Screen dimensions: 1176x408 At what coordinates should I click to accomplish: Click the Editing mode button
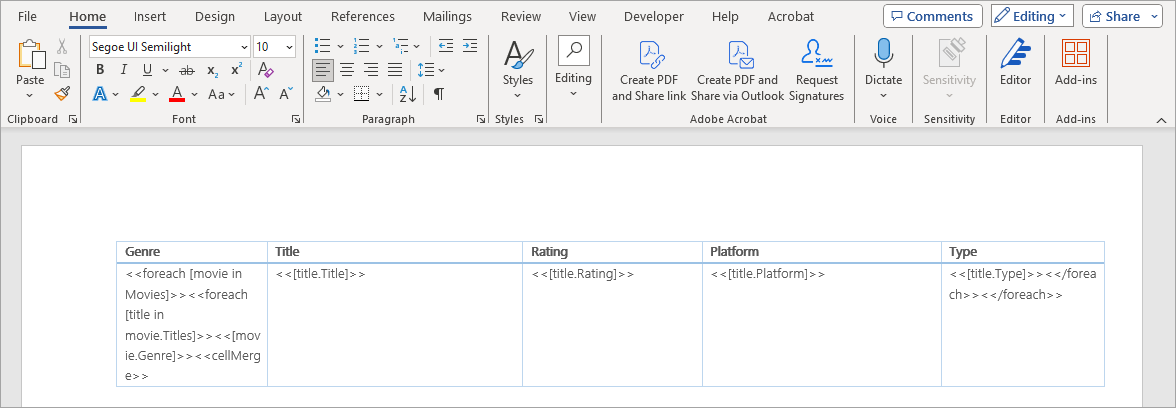point(1032,16)
